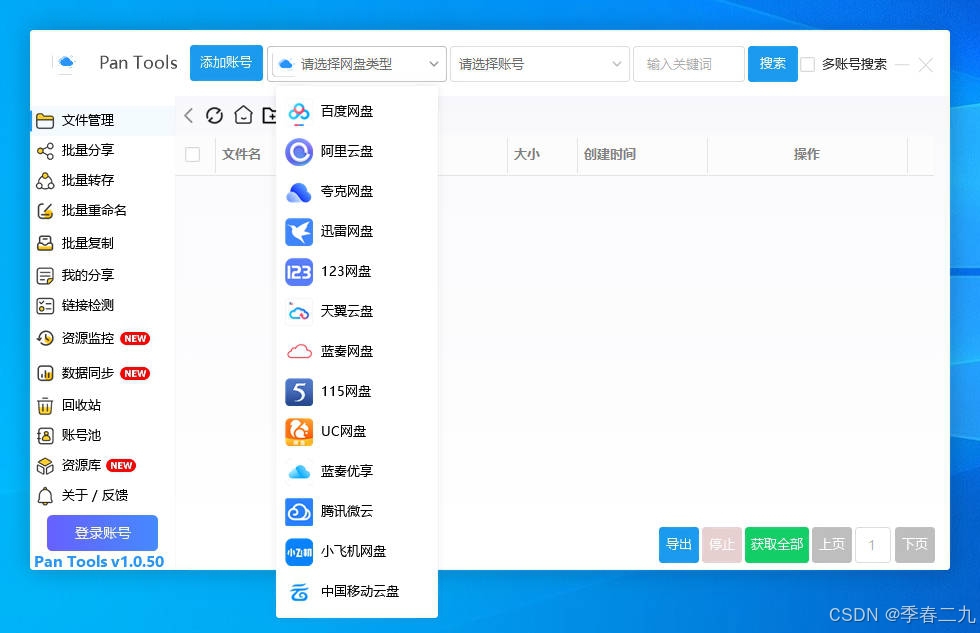Choose 中国移动云盘 from the list
This screenshot has width=980, height=633.
[357, 592]
